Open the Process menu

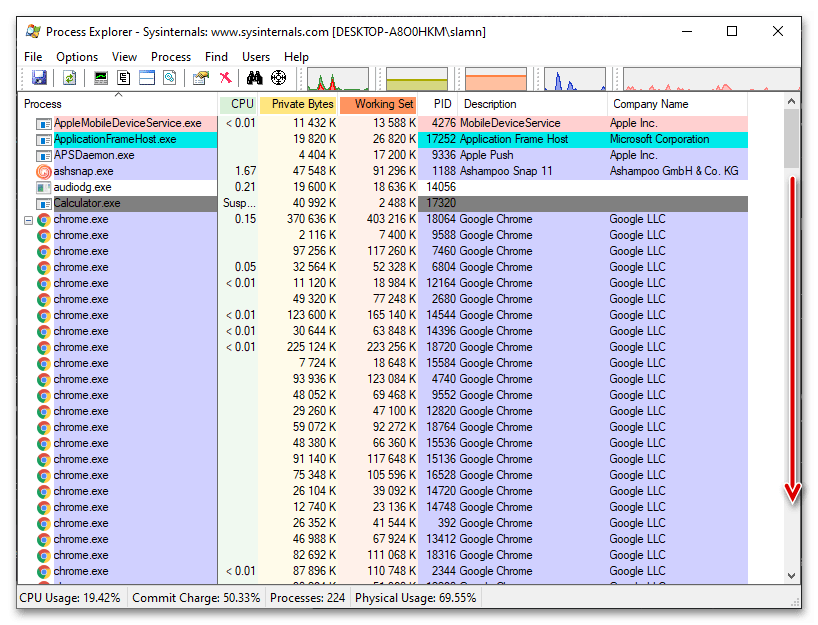pyautogui.click(x=171, y=57)
